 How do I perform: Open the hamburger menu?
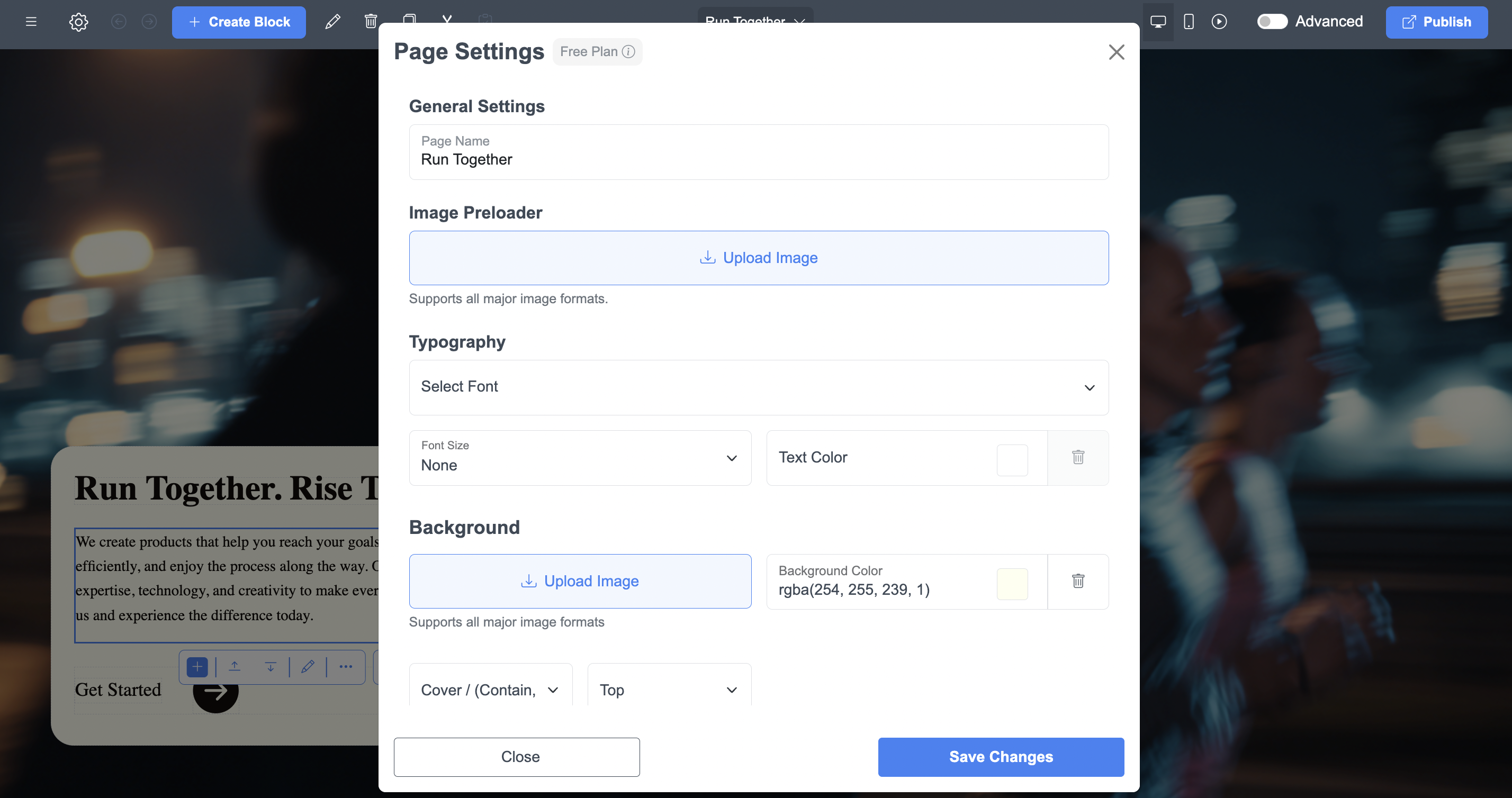tap(31, 22)
